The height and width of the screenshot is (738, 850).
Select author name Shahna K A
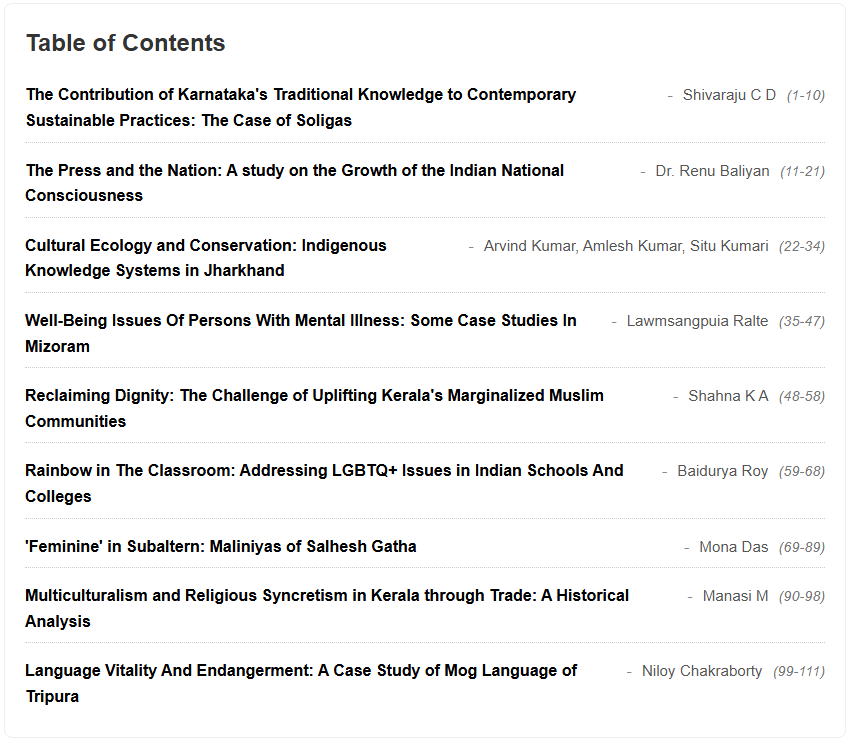click(728, 396)
